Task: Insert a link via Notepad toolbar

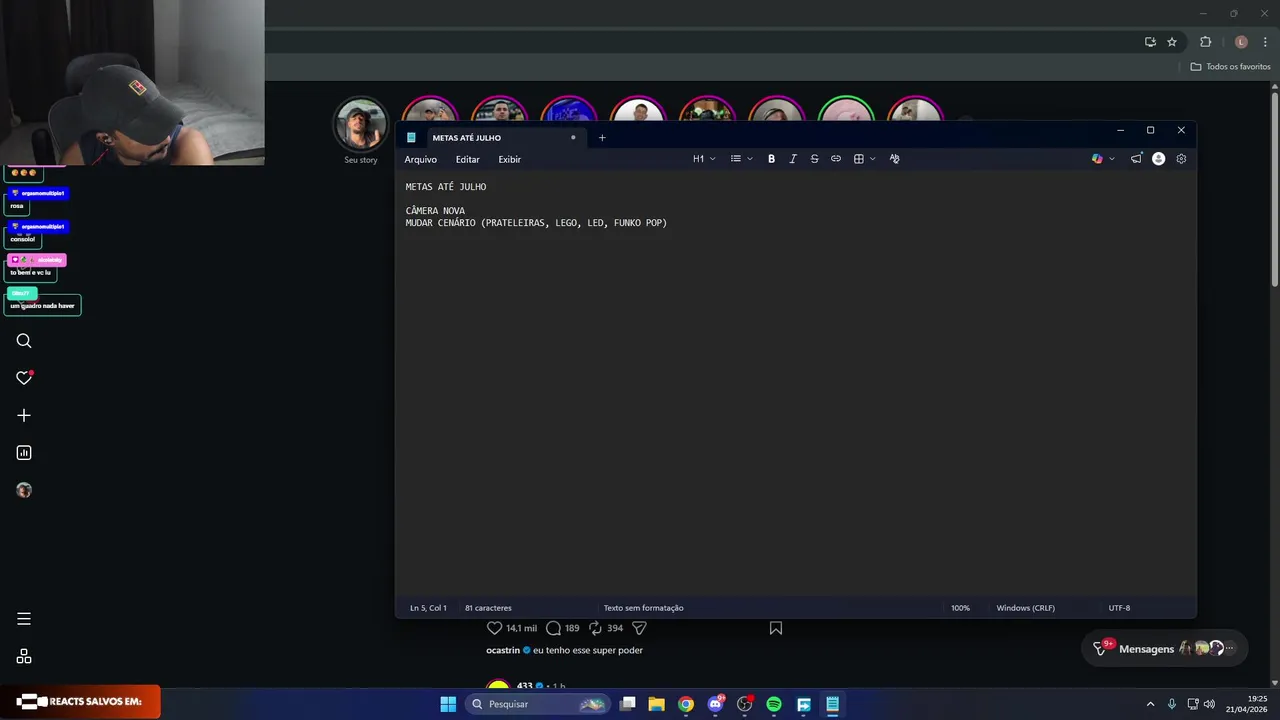Action: tap(836, 159)
